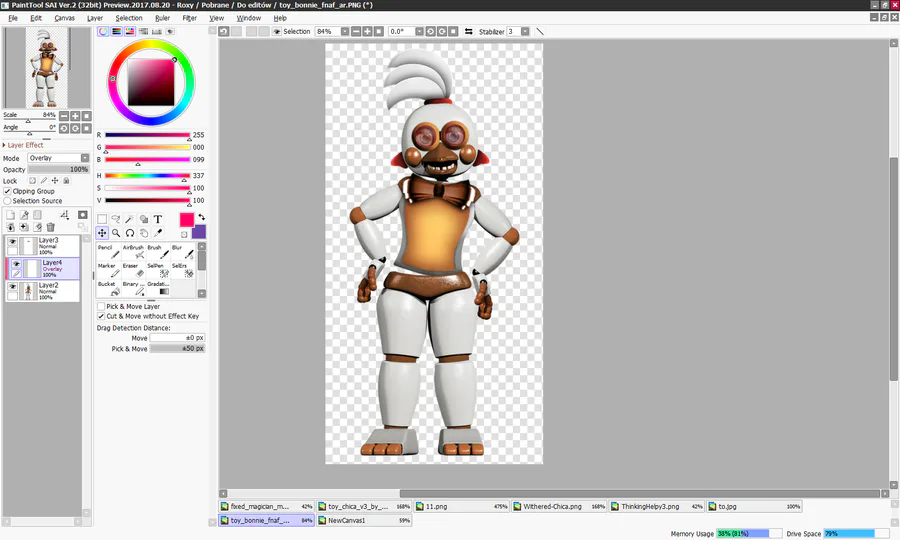This screenshot has width=900, height=540.
Task: Toggle the RGB sliders panel
Action: tap(117, 32)
